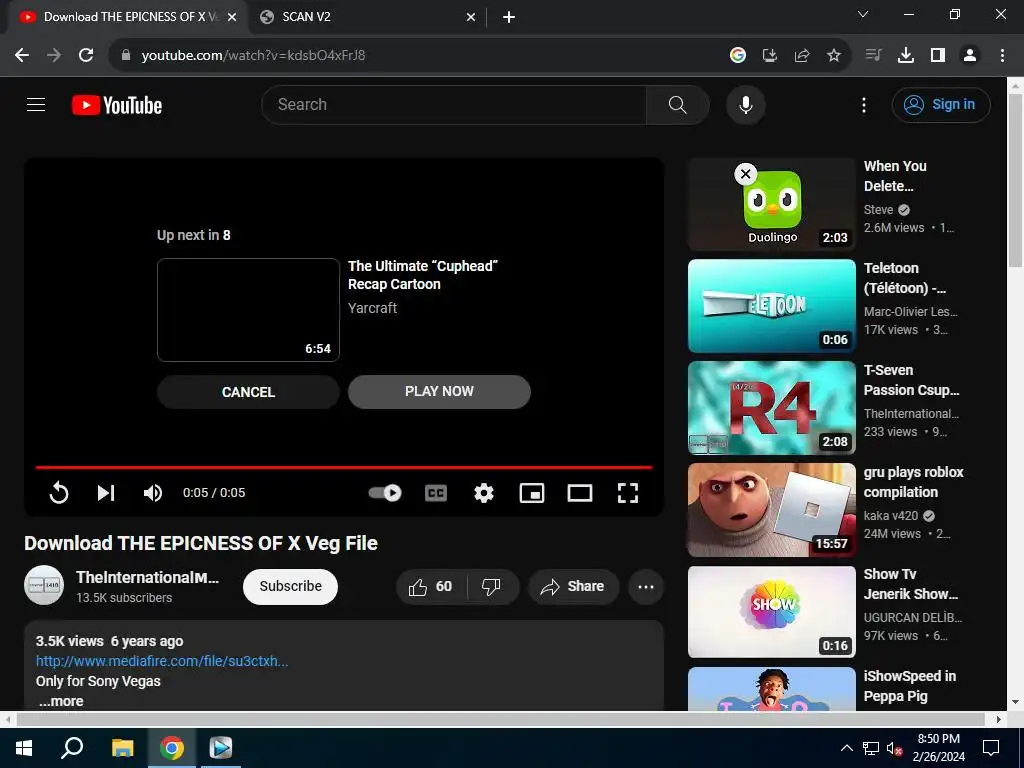
Task: Open the YouTube hamburger guide menu
Action: coord(36,104)
